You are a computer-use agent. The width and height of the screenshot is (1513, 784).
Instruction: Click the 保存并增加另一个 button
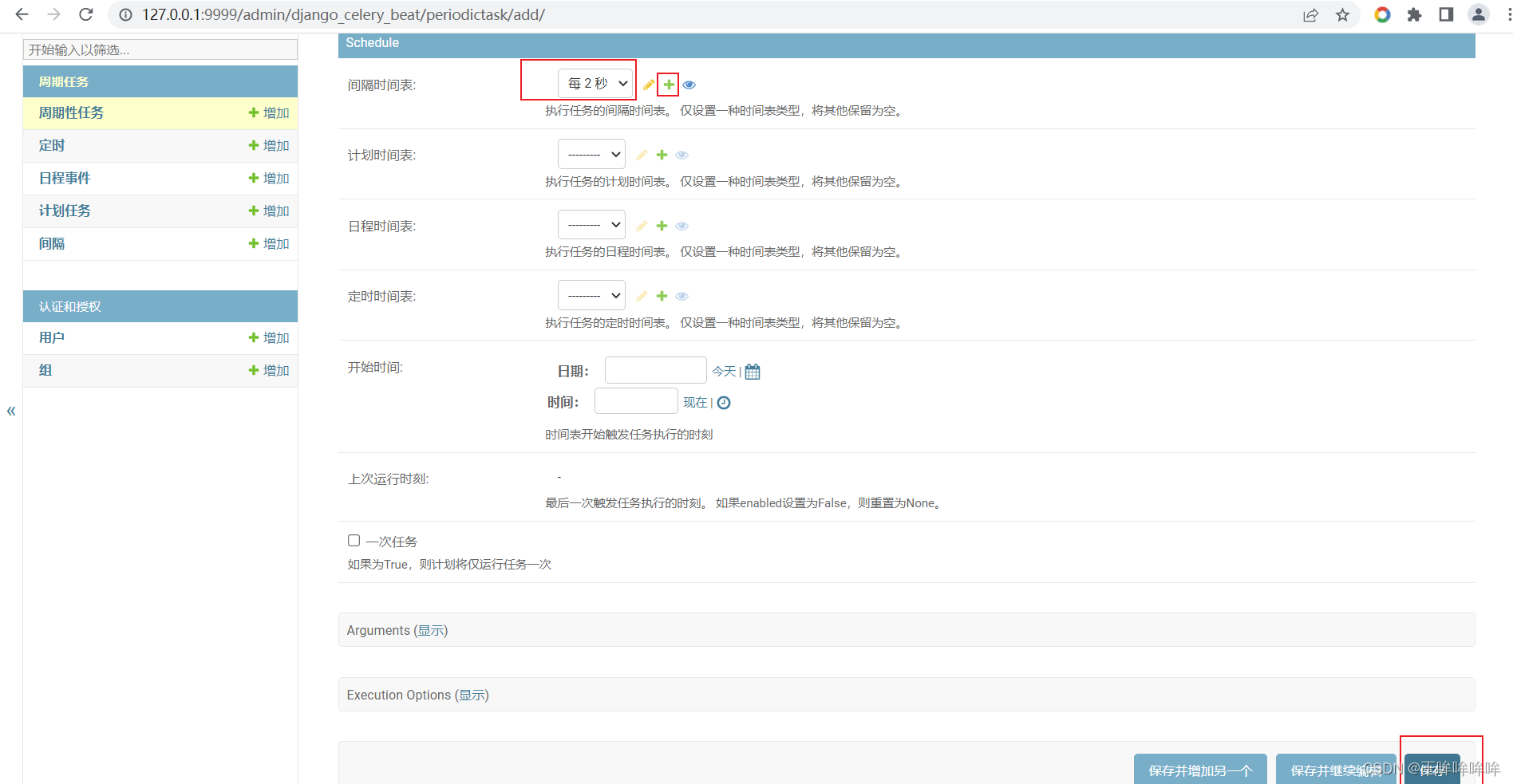click(x=1200, y=770)
